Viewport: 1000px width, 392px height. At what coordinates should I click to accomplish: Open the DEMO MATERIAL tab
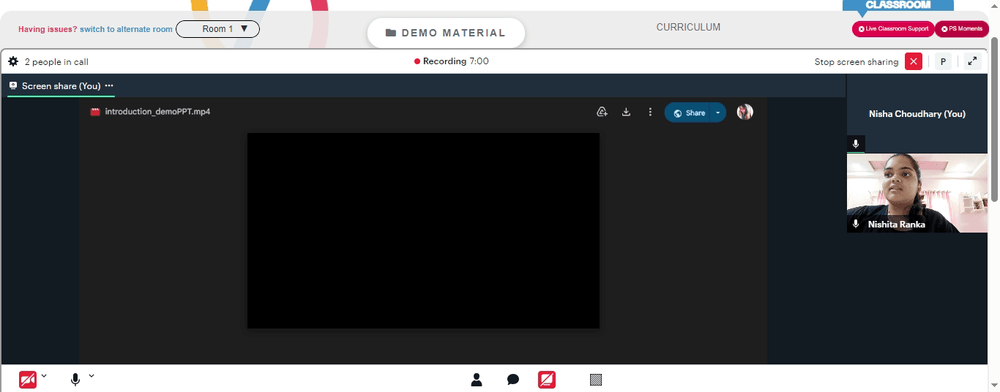click(446, 33)
